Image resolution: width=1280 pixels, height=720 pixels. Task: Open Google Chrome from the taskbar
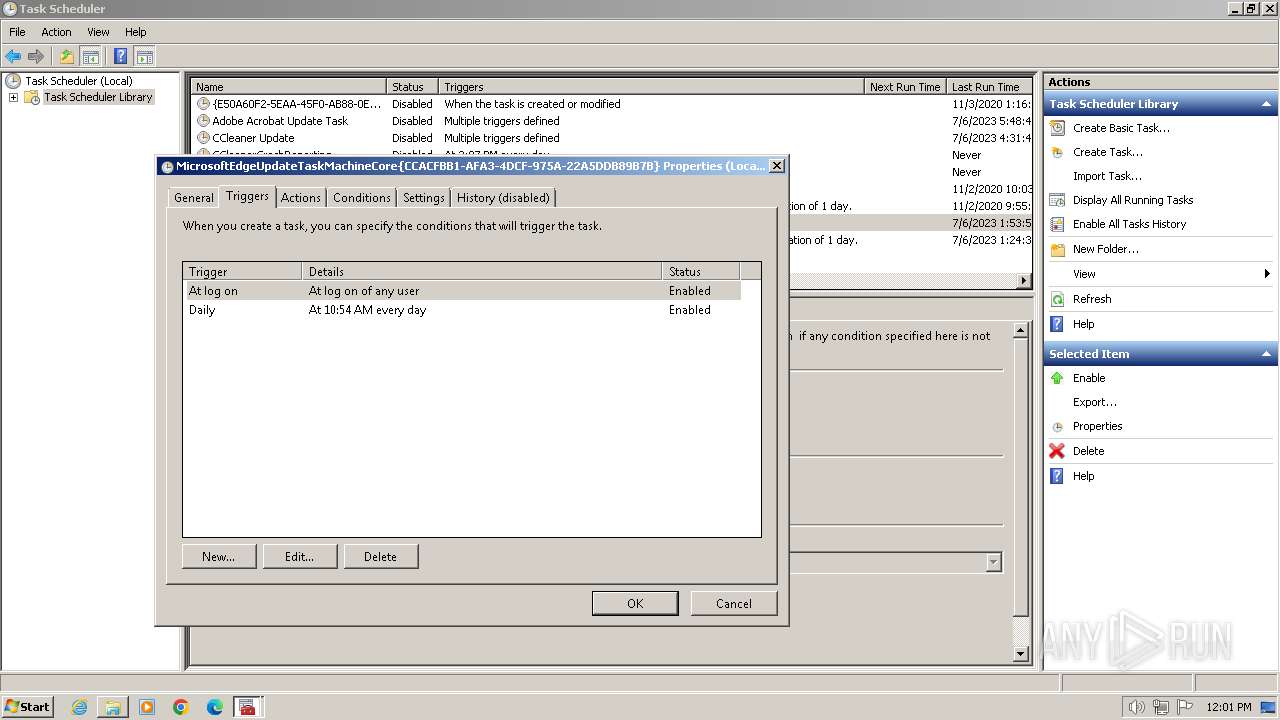coord(181,707)
